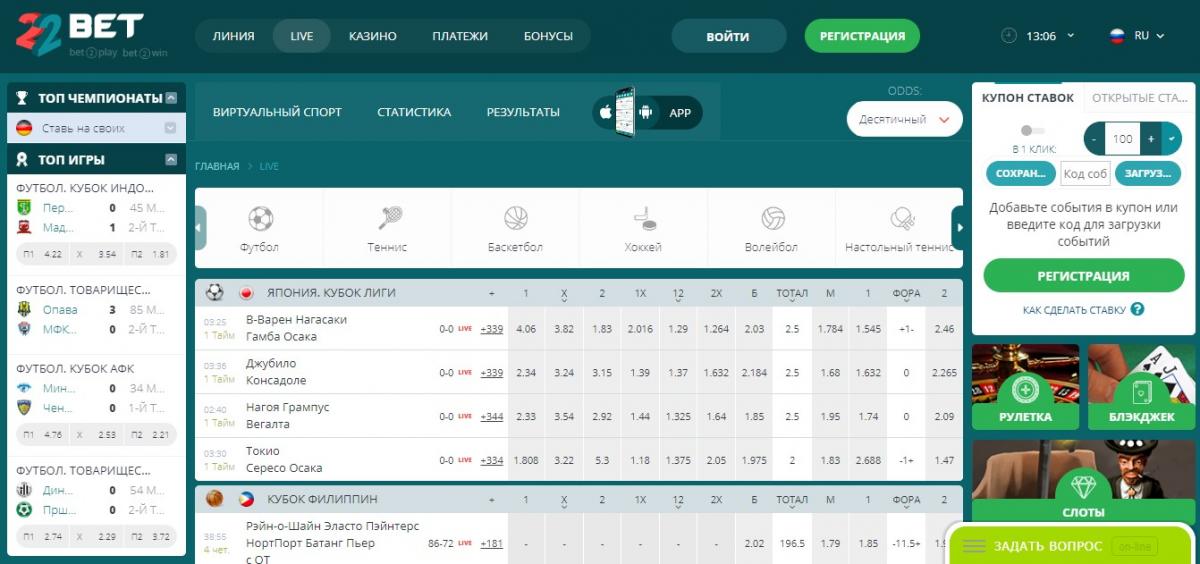Image resolution: width=1200 pixels, height=564 pixels.
Task: Click the mobile phone app image
Action: click(625, 112)
